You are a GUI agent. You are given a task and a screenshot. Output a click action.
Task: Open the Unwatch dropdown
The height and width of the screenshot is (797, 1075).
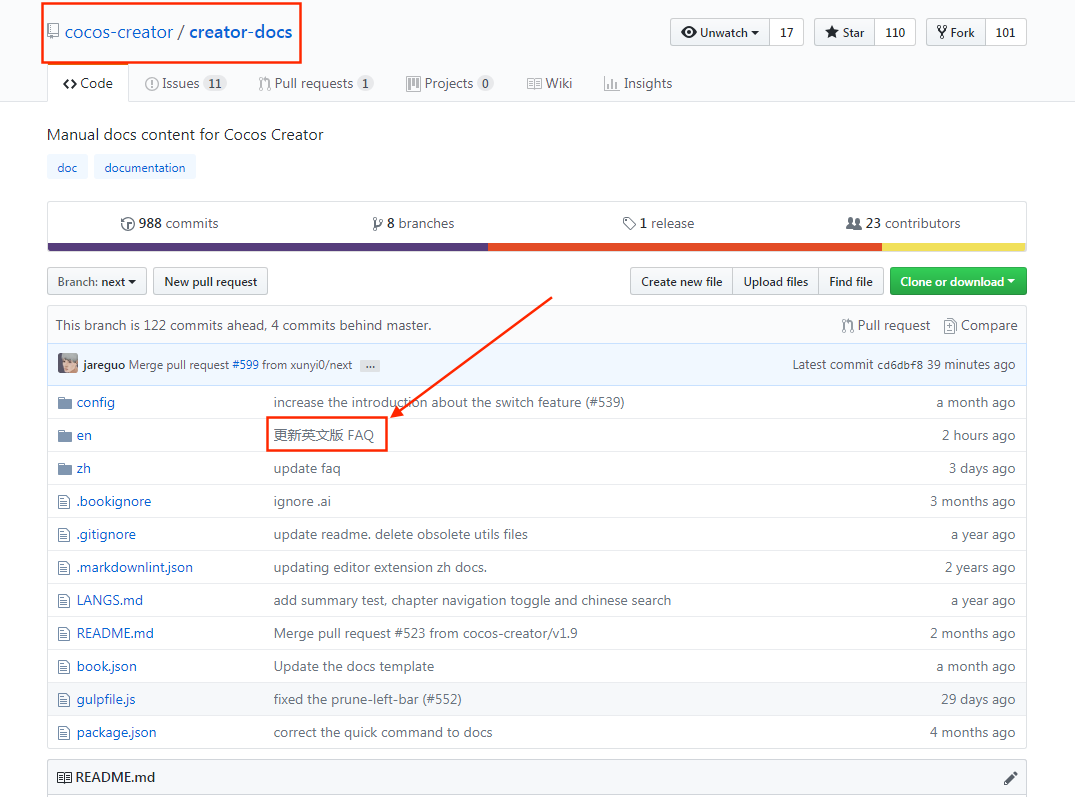click(x=720, y=32)
